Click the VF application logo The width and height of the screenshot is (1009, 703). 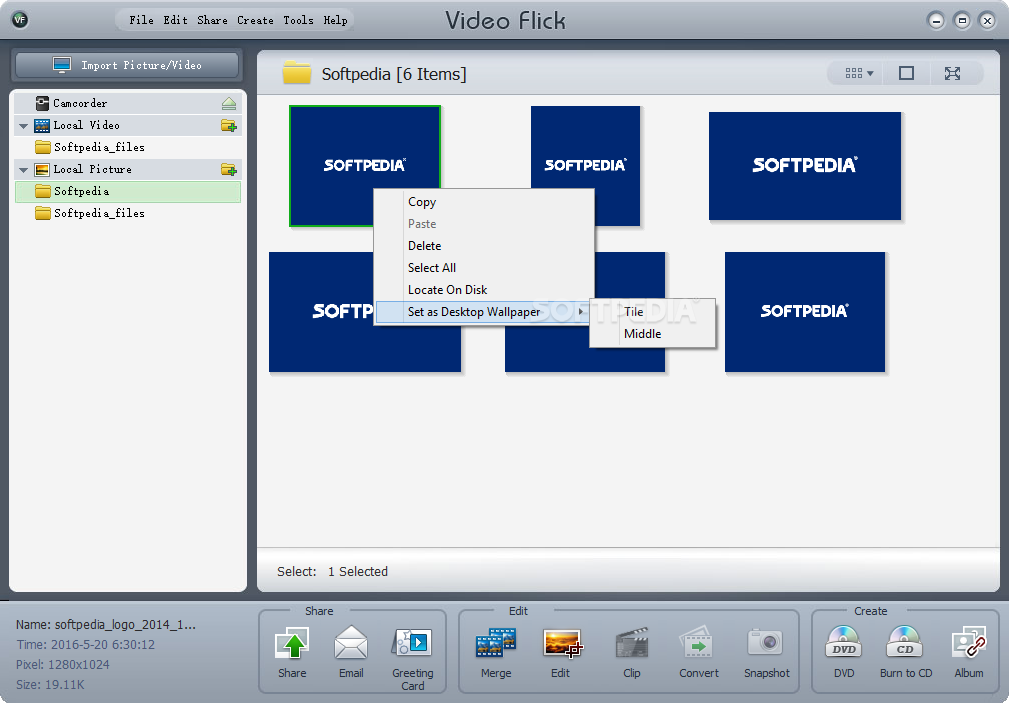20,20
